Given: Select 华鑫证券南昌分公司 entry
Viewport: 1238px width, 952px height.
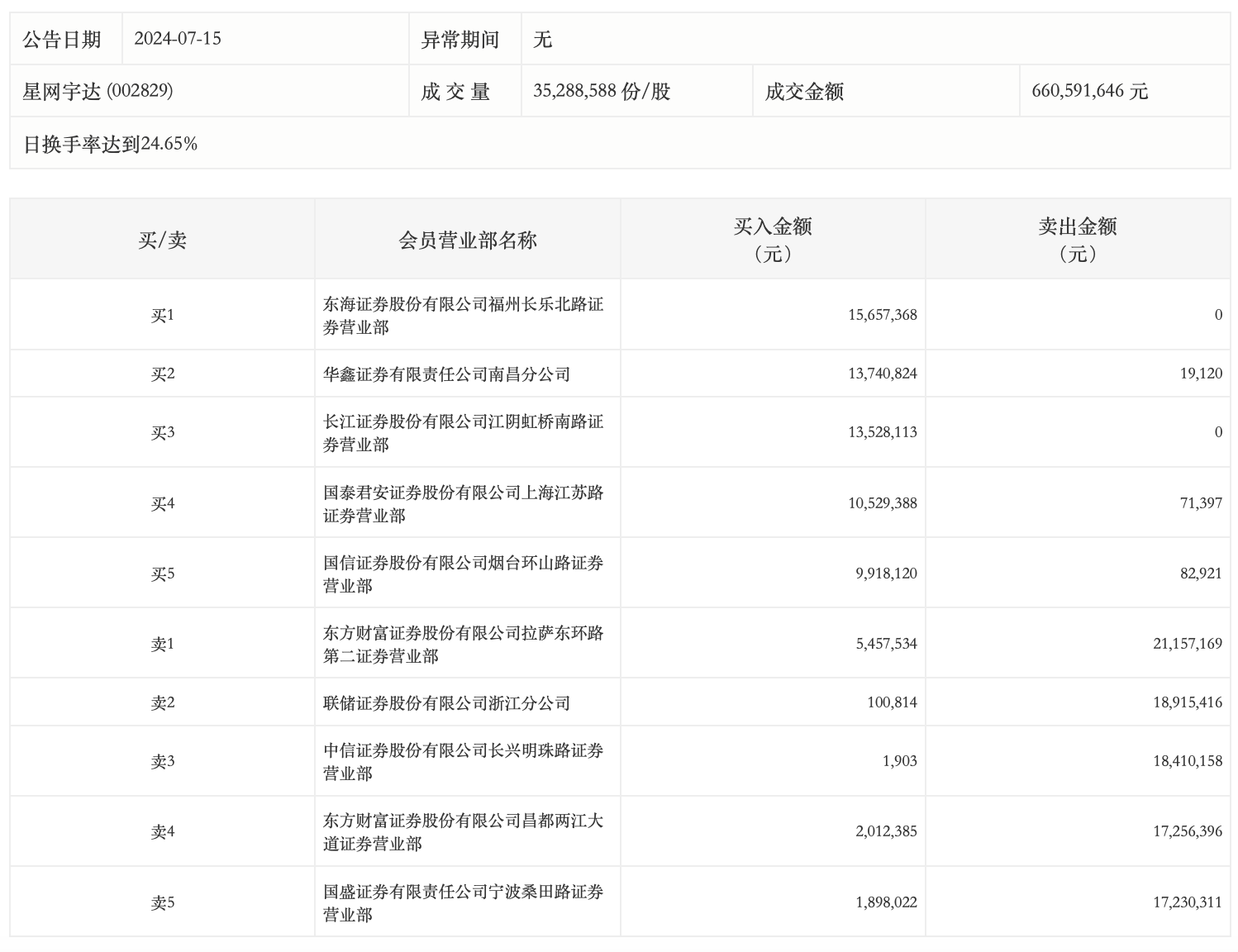Looking at the screenshot, I should click(x=447, y=374).
